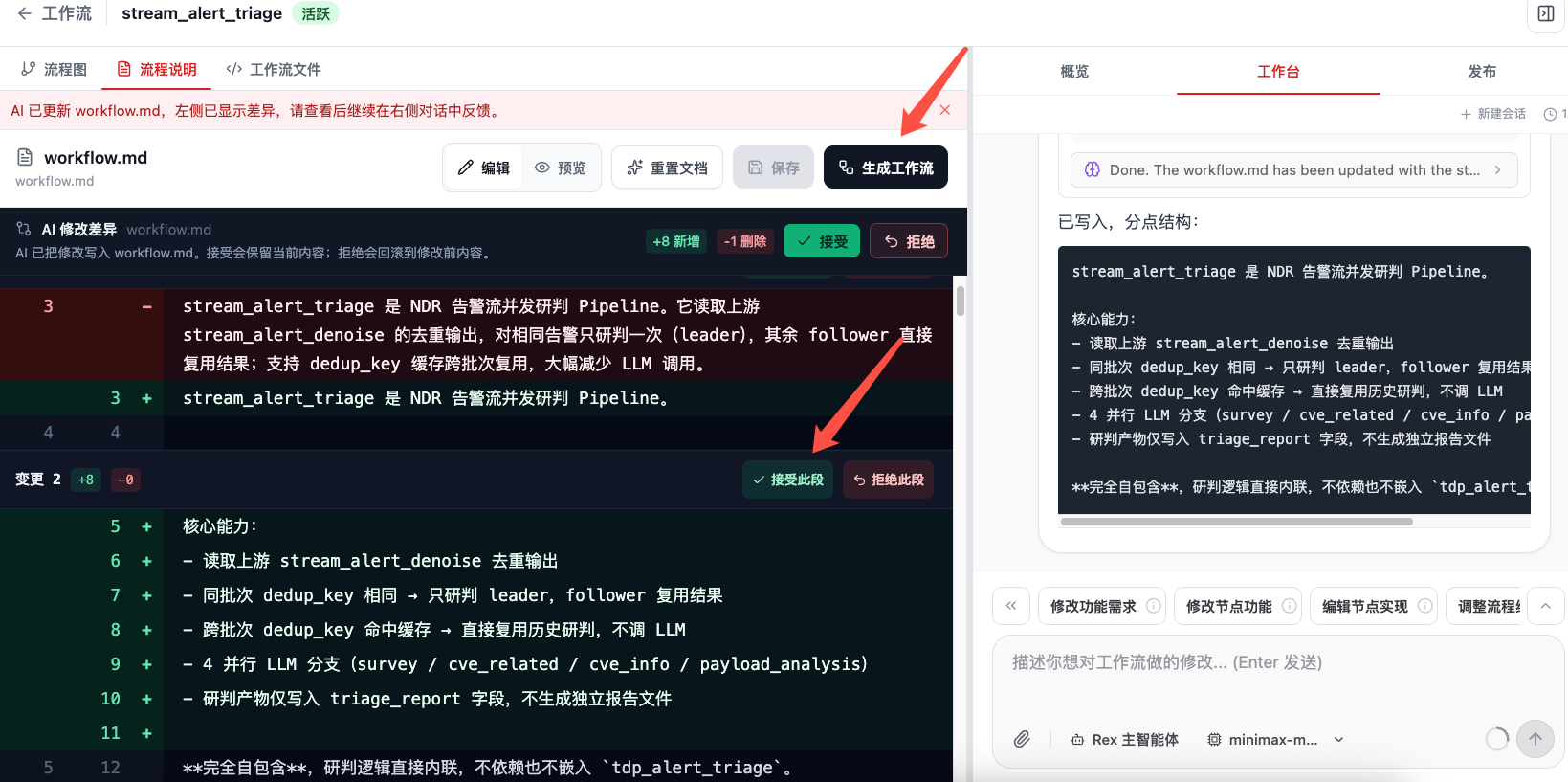Open the 流程说明 tab
The image size is (1568, 782).
pyautogui.click(x=157, y=70)
